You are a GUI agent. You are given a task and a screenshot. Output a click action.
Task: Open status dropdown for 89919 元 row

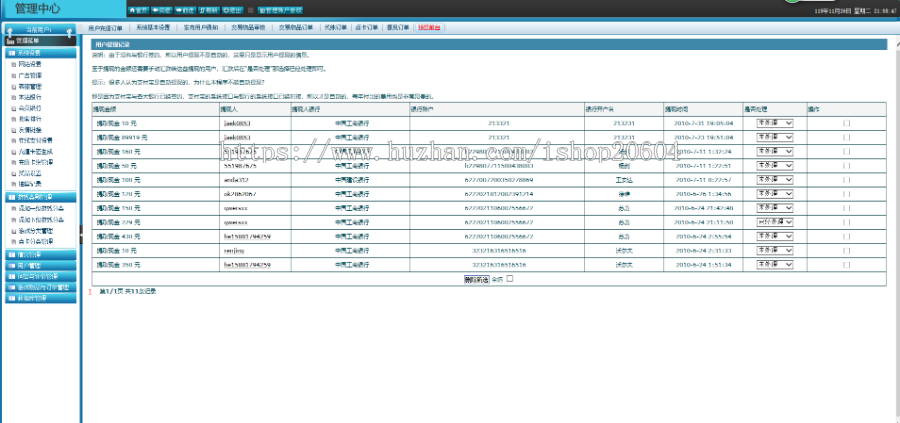point(775,138)
